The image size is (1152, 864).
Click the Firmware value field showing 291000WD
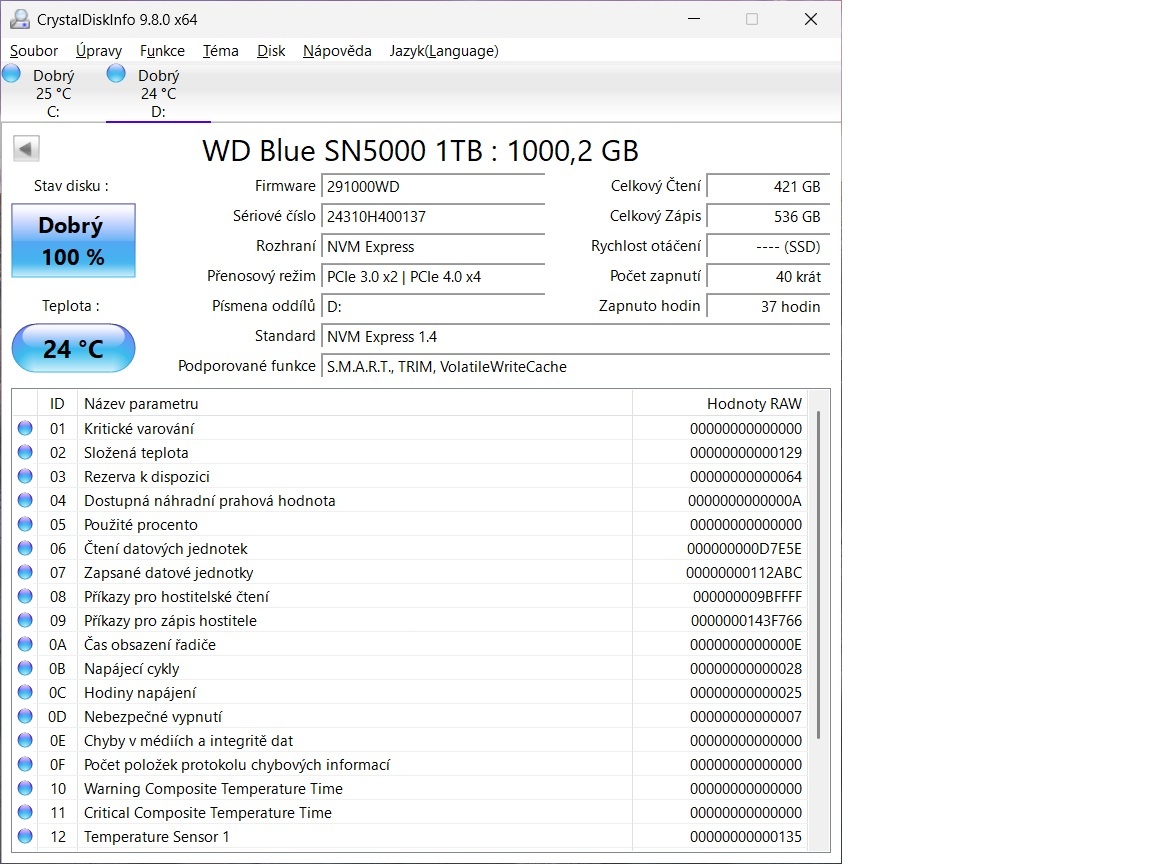[432, 186]
